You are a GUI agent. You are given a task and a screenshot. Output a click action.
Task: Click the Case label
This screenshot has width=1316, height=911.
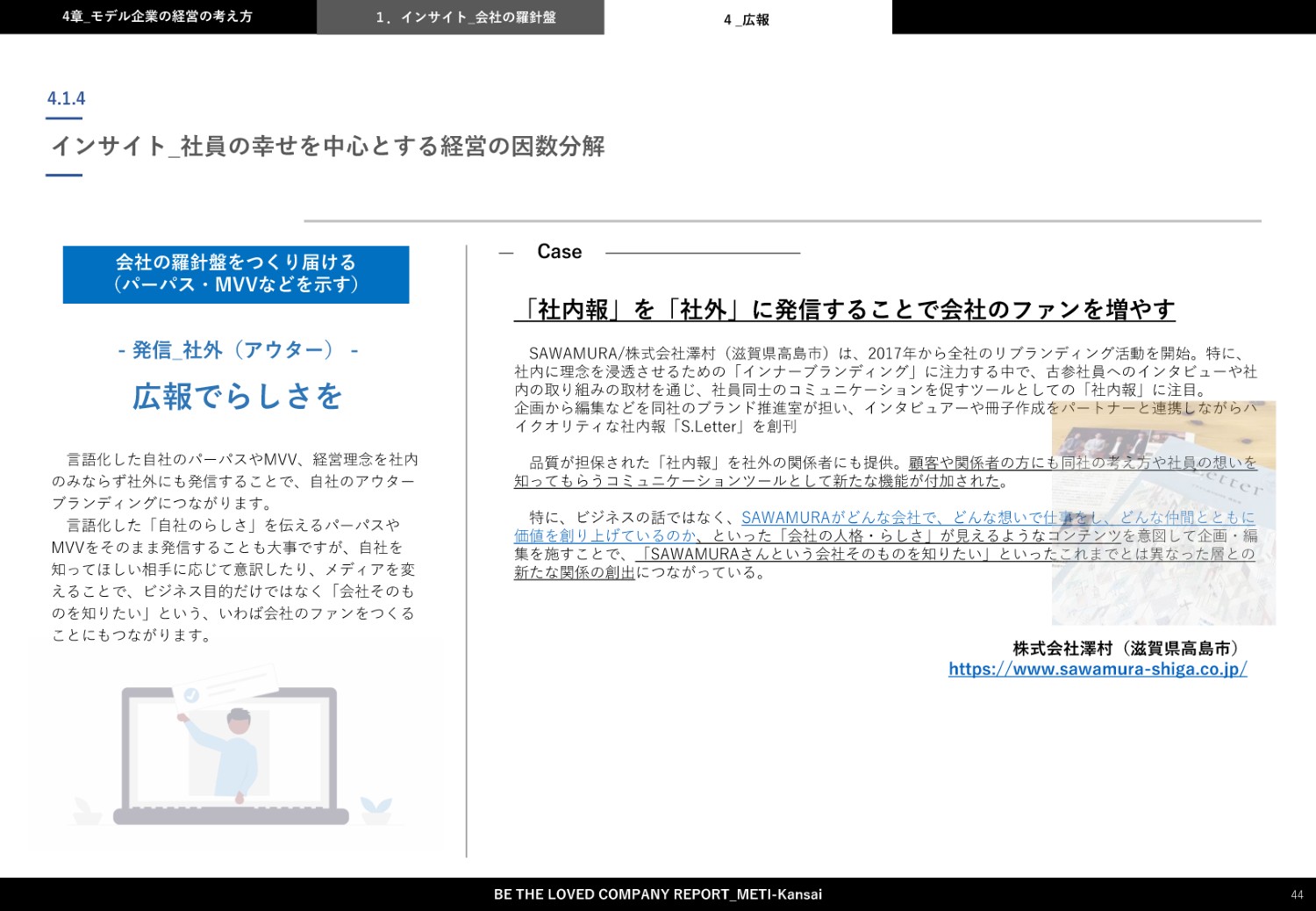559,252
